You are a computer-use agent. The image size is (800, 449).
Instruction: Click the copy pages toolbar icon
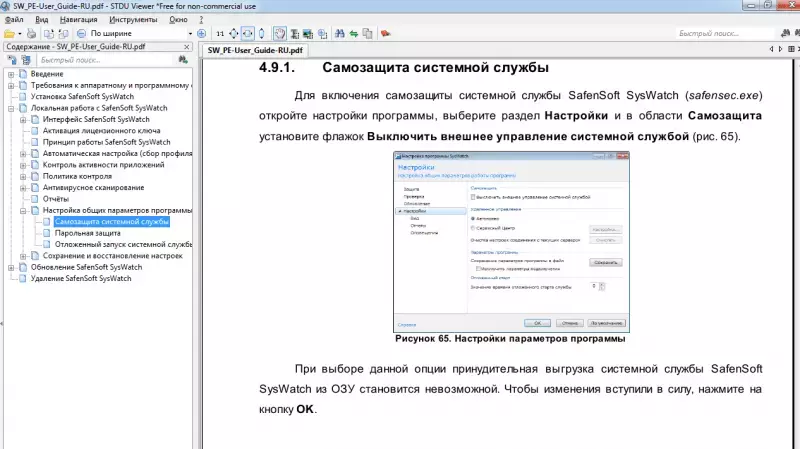pos(367,34)
